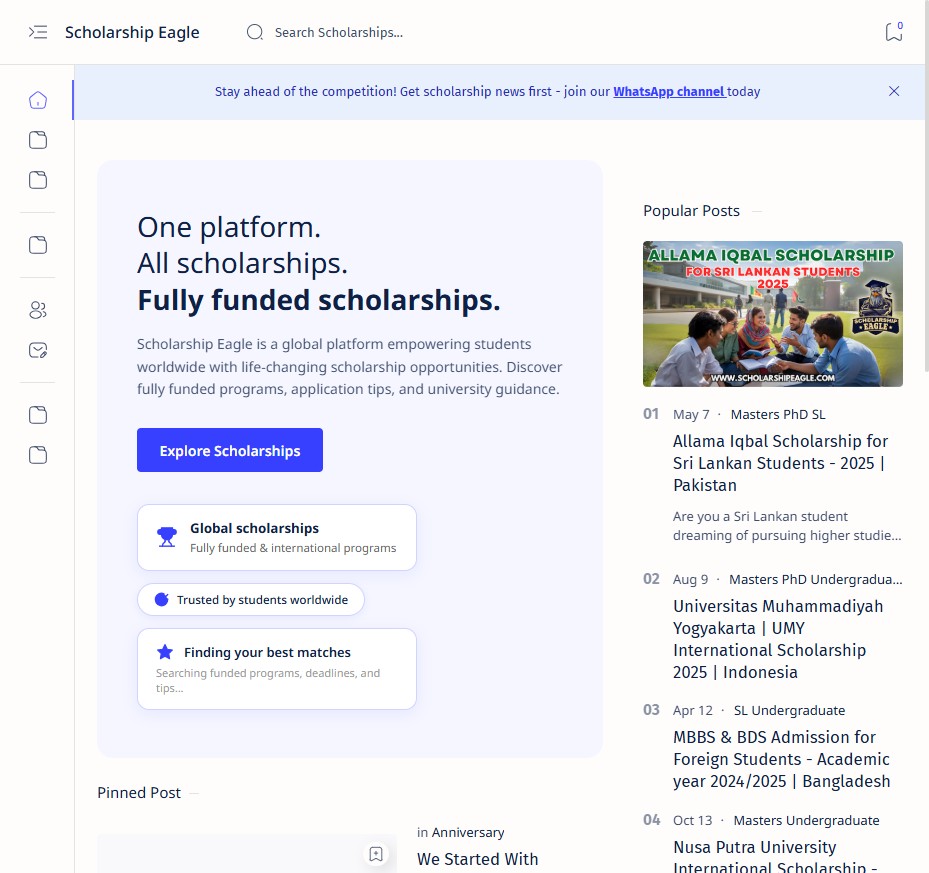The width and height of the screenshot is (929, 873).
Task: Open the WhatsApp channel link in the banner
Action: [667, 91]
